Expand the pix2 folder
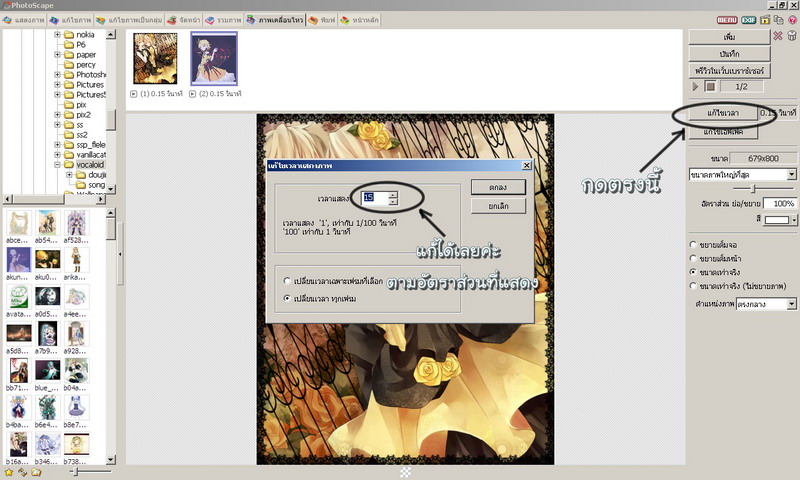 pyautogui.click(x=57, y=115)
